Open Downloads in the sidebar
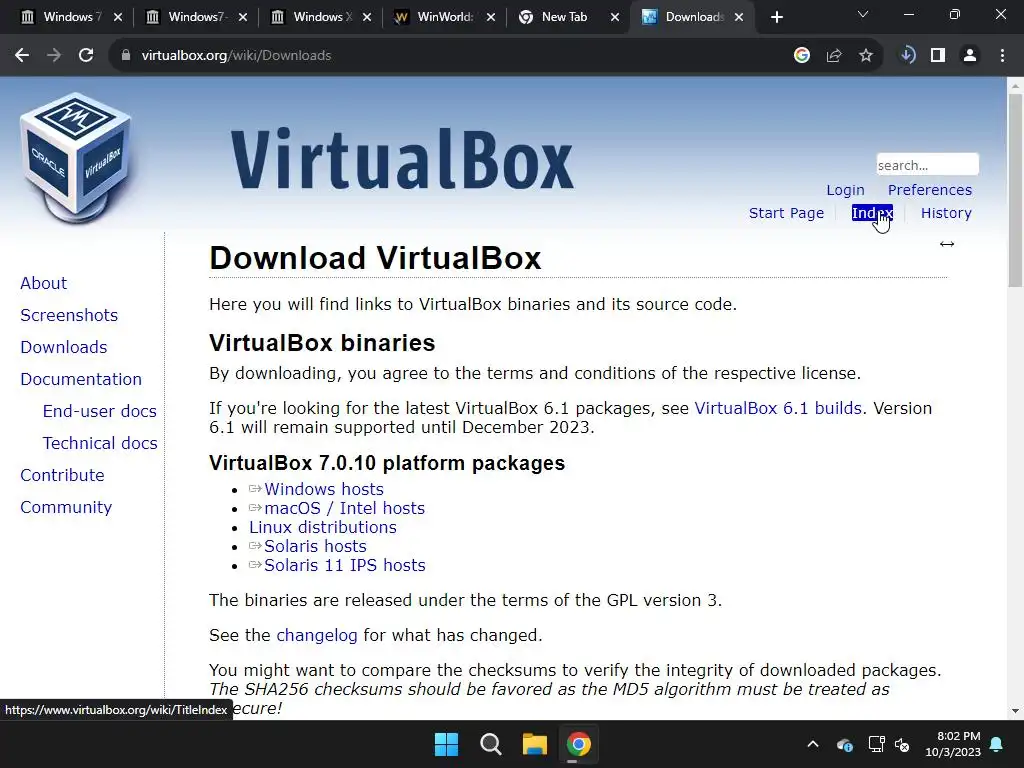This screenshot has height=768, width=1024. tap(64, 347)
